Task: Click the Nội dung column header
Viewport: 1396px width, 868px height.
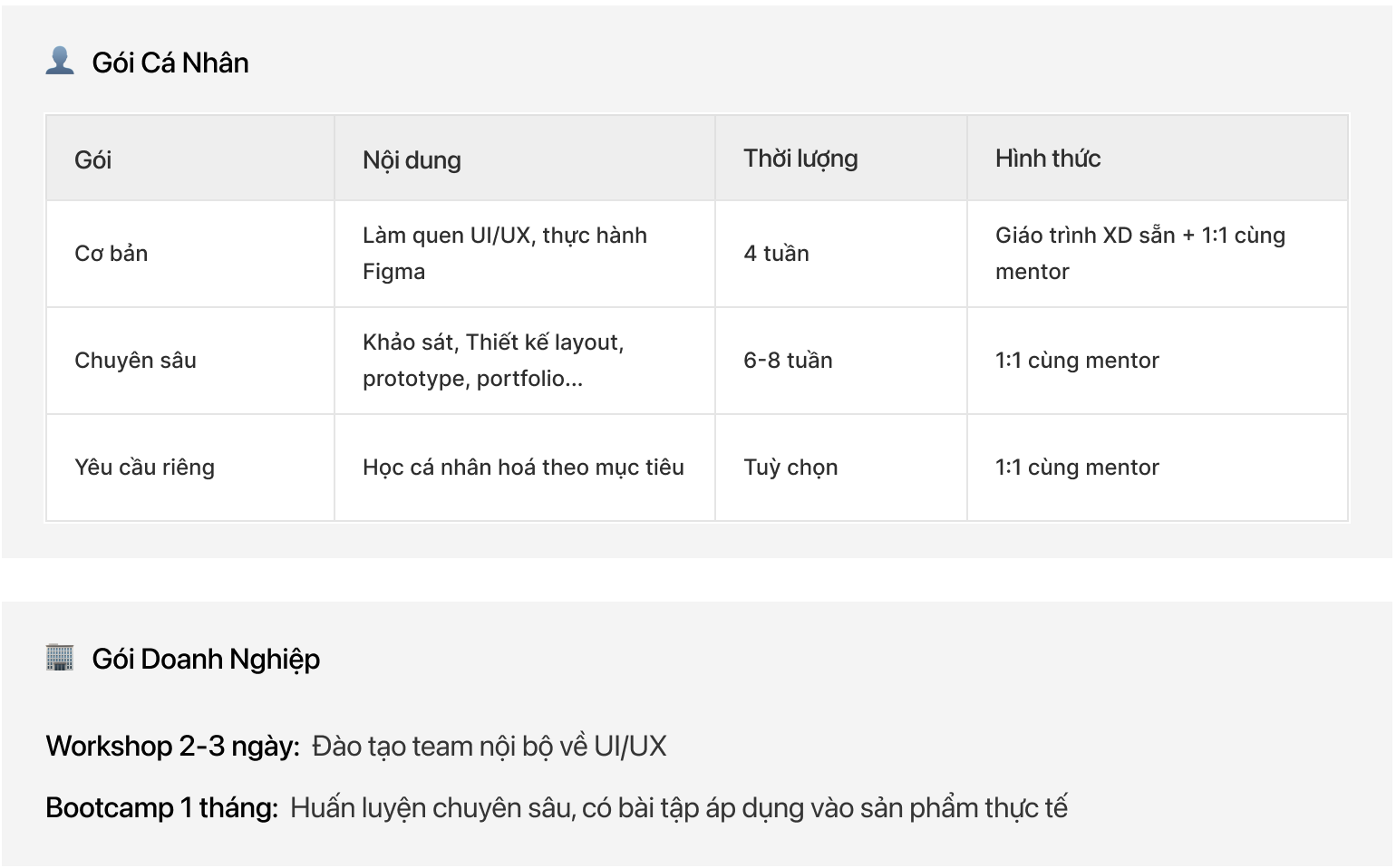Action: [x=525, y=159]
